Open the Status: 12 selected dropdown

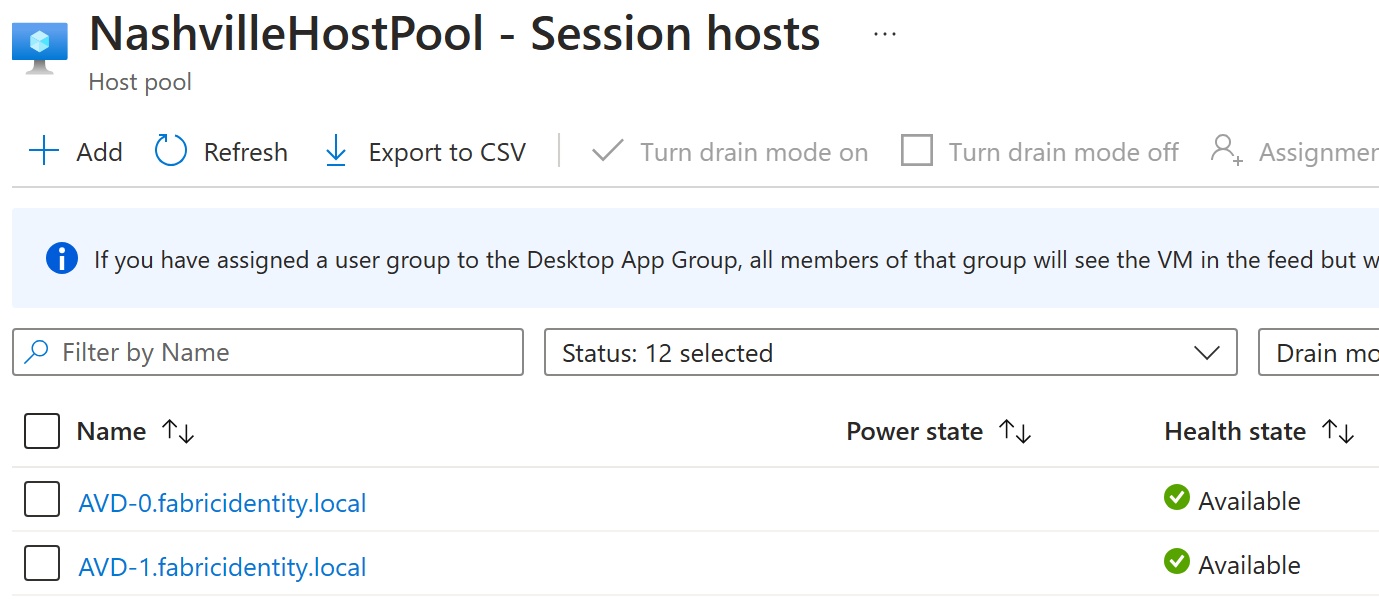click(890, 352)
